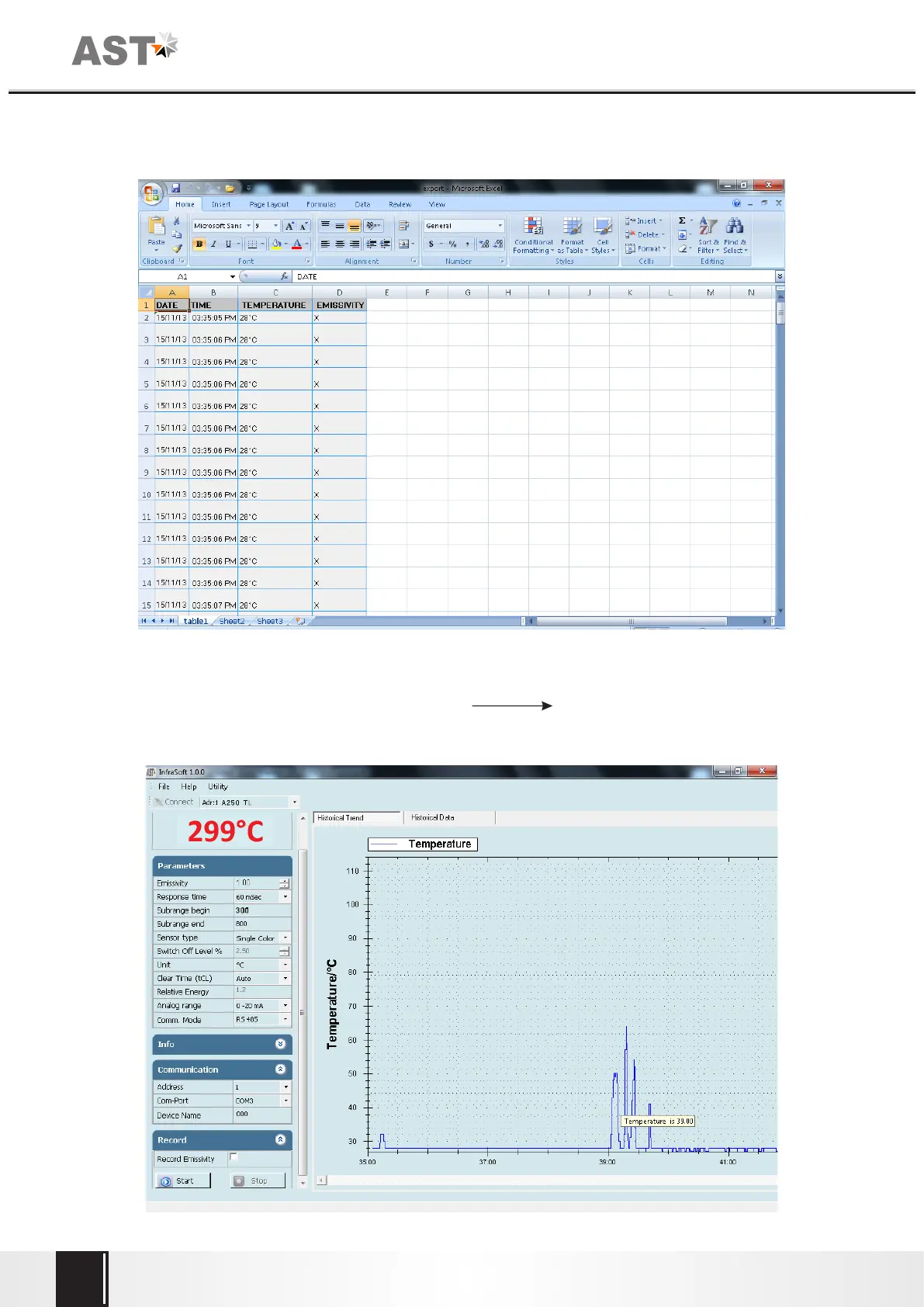Viewport: 924px width, 1307px height.
Task: Open the General number format dropdown
Action: pos(500,226)
